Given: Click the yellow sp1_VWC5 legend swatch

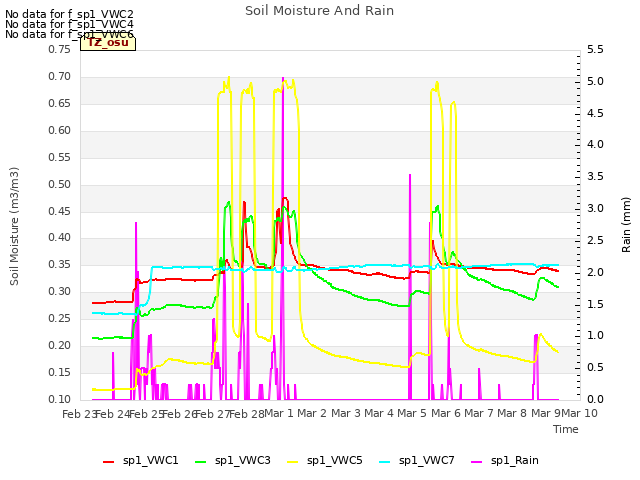Looking at the screenshot, I should click(292, 462).
